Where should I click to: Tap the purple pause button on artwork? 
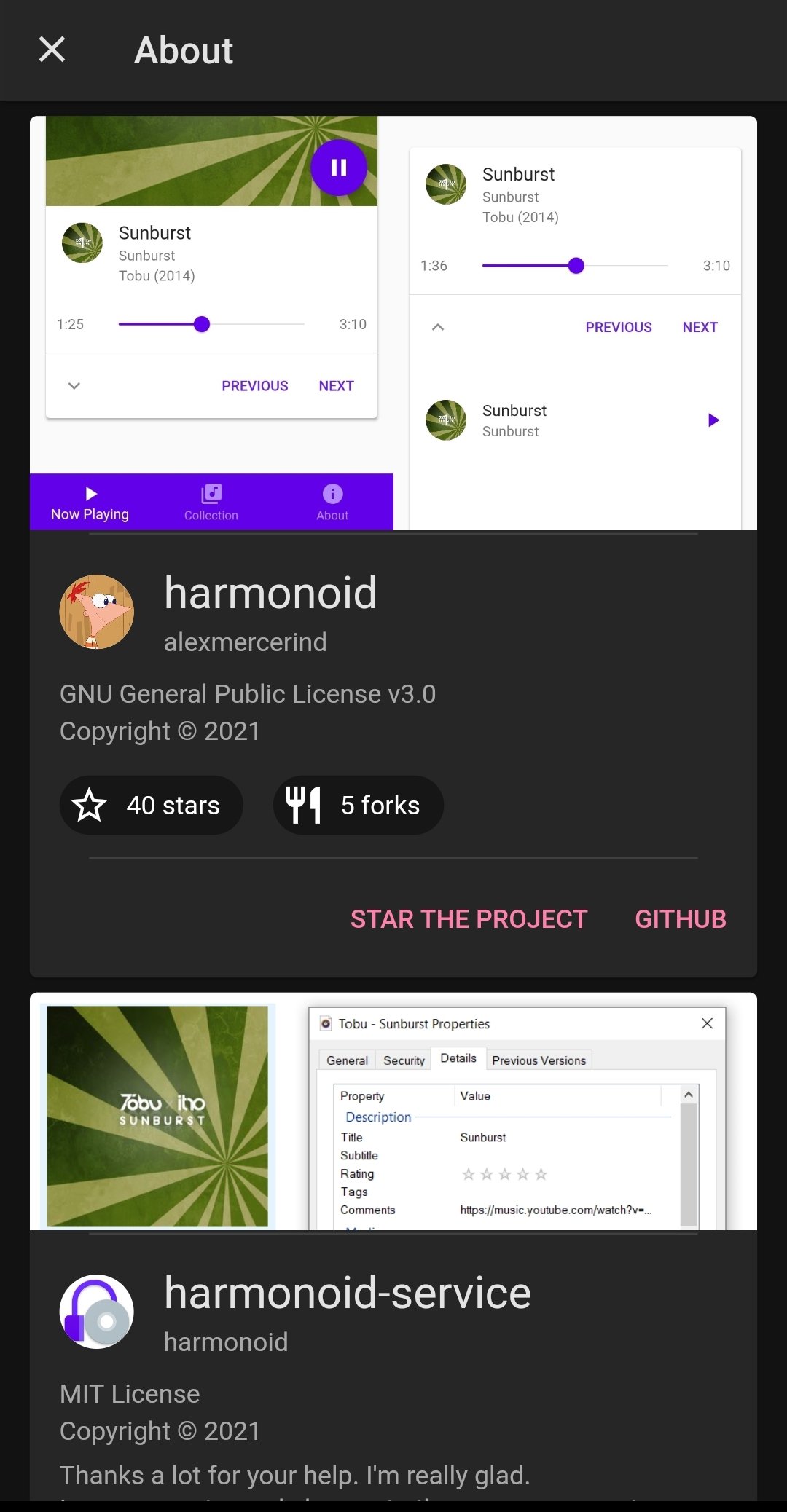pos(339,168)
